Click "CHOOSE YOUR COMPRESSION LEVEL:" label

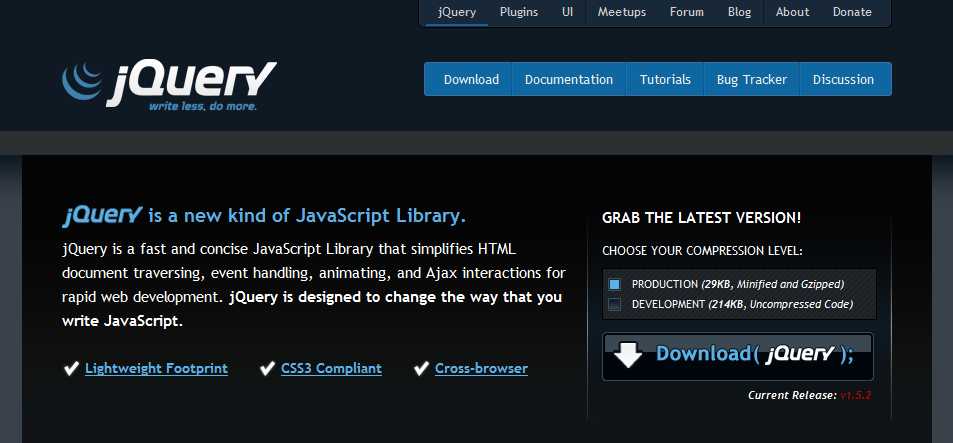[x=702, y=251]
